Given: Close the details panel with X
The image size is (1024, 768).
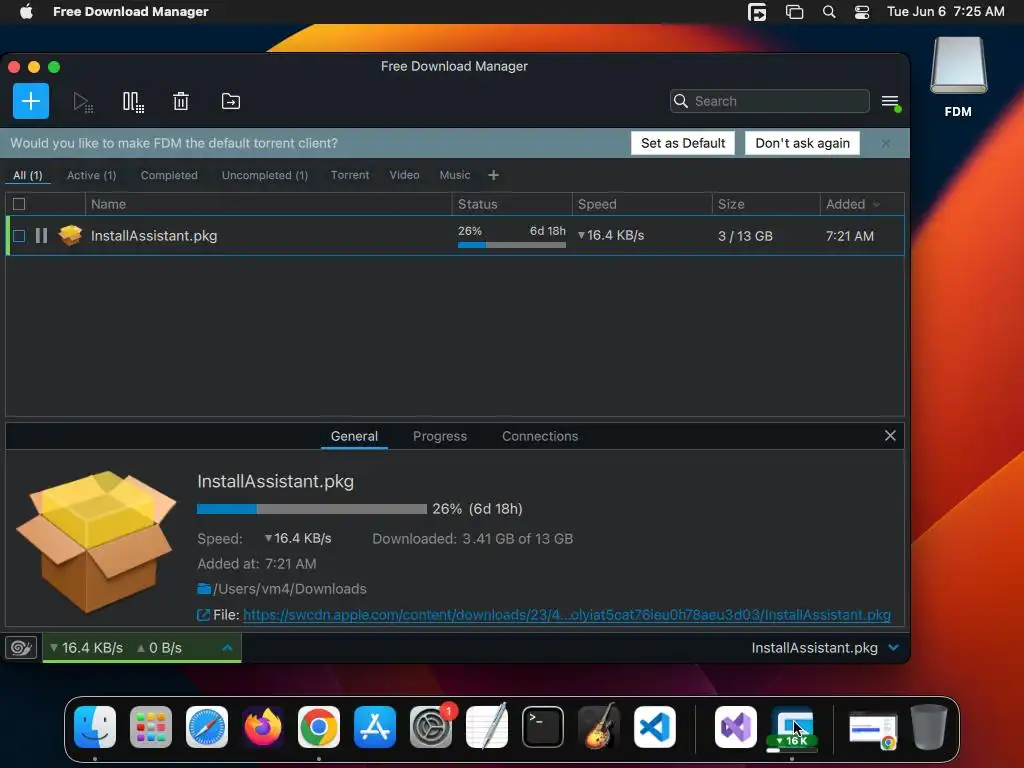Looking at the screenshot, I should click(890, 436).
